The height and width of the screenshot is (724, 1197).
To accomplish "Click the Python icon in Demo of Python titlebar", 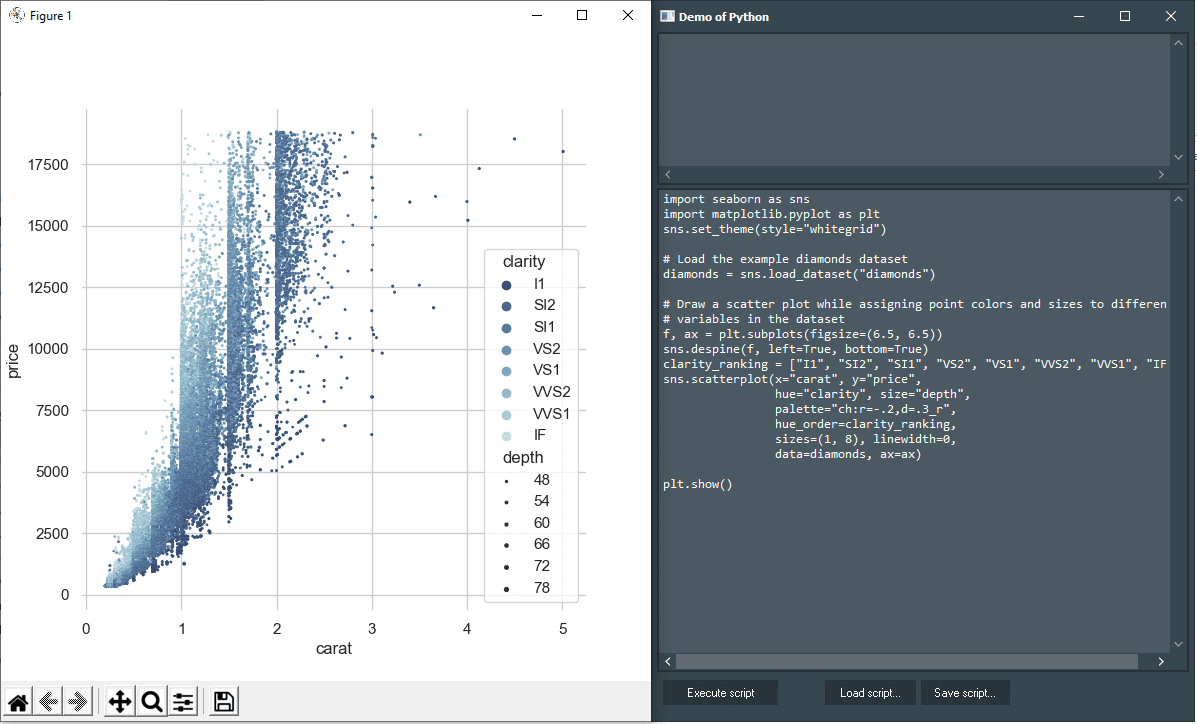I will [666, 16].
